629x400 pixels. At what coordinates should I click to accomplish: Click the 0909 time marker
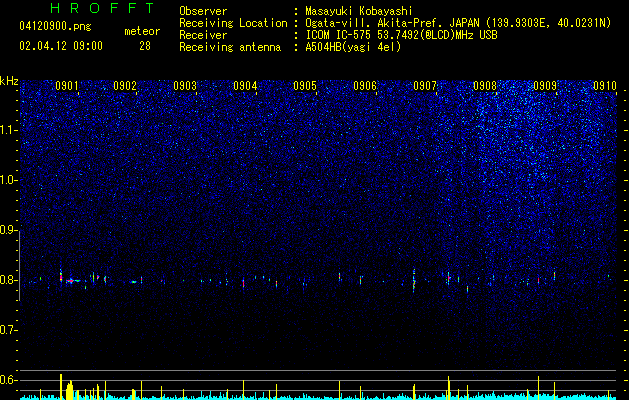[545, 86]
